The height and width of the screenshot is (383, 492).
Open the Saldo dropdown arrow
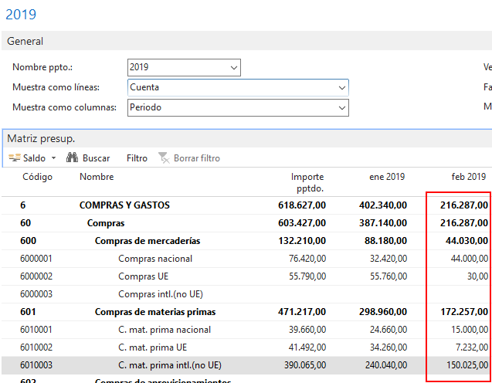click(54, 158)
